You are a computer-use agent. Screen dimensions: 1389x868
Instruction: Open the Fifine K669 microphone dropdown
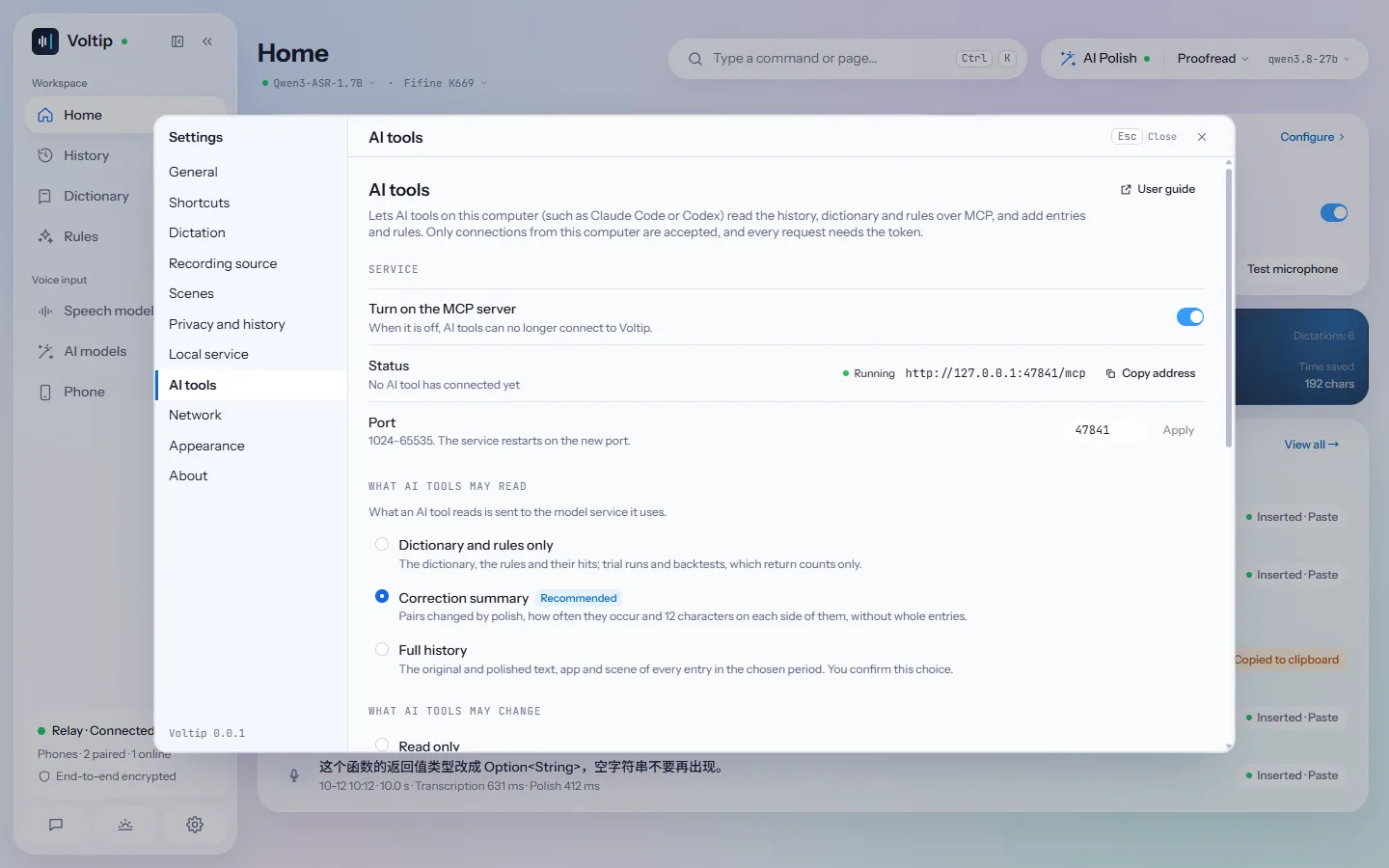pos(446,84)
